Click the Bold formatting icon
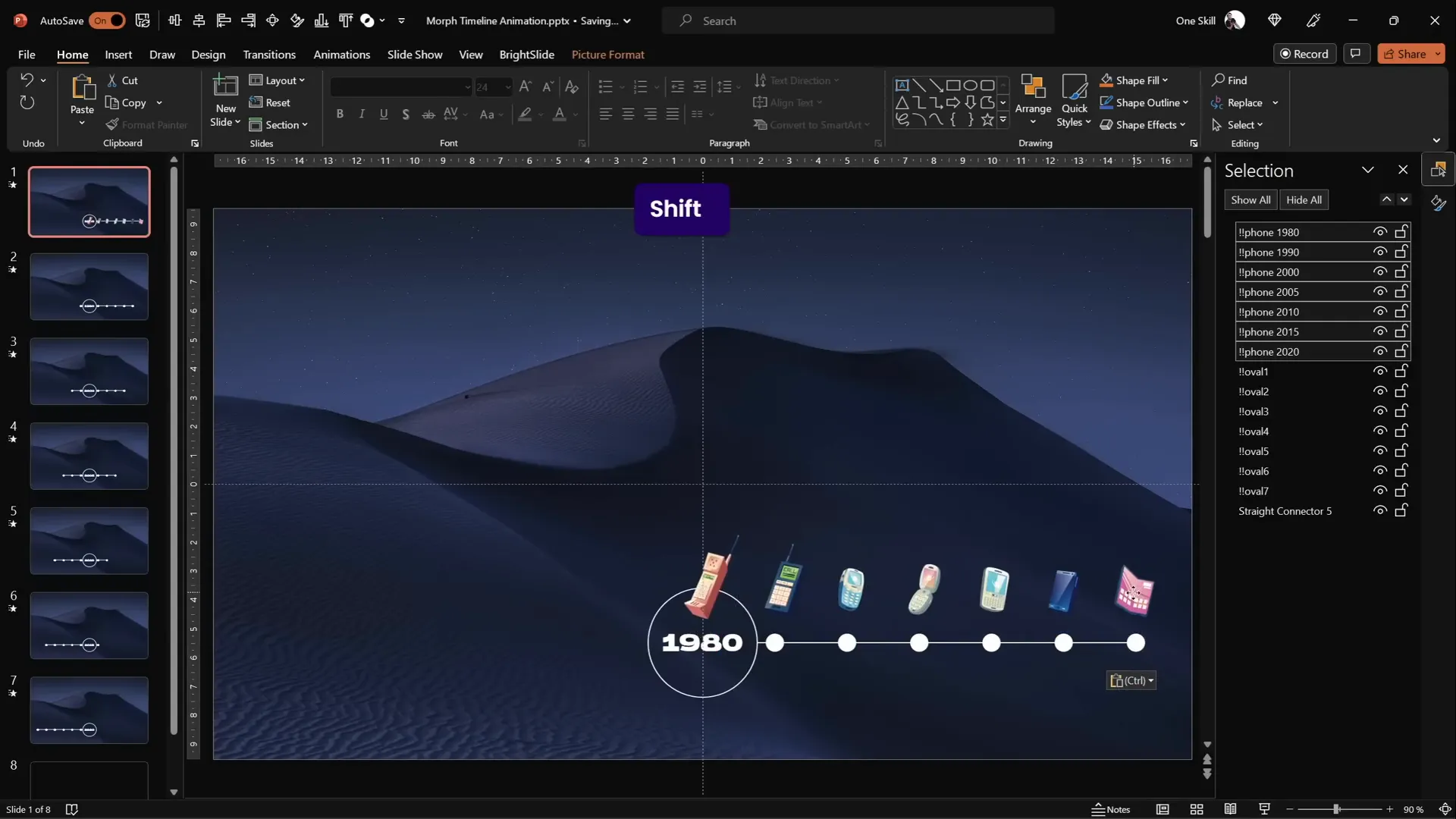 click(340, 114)
